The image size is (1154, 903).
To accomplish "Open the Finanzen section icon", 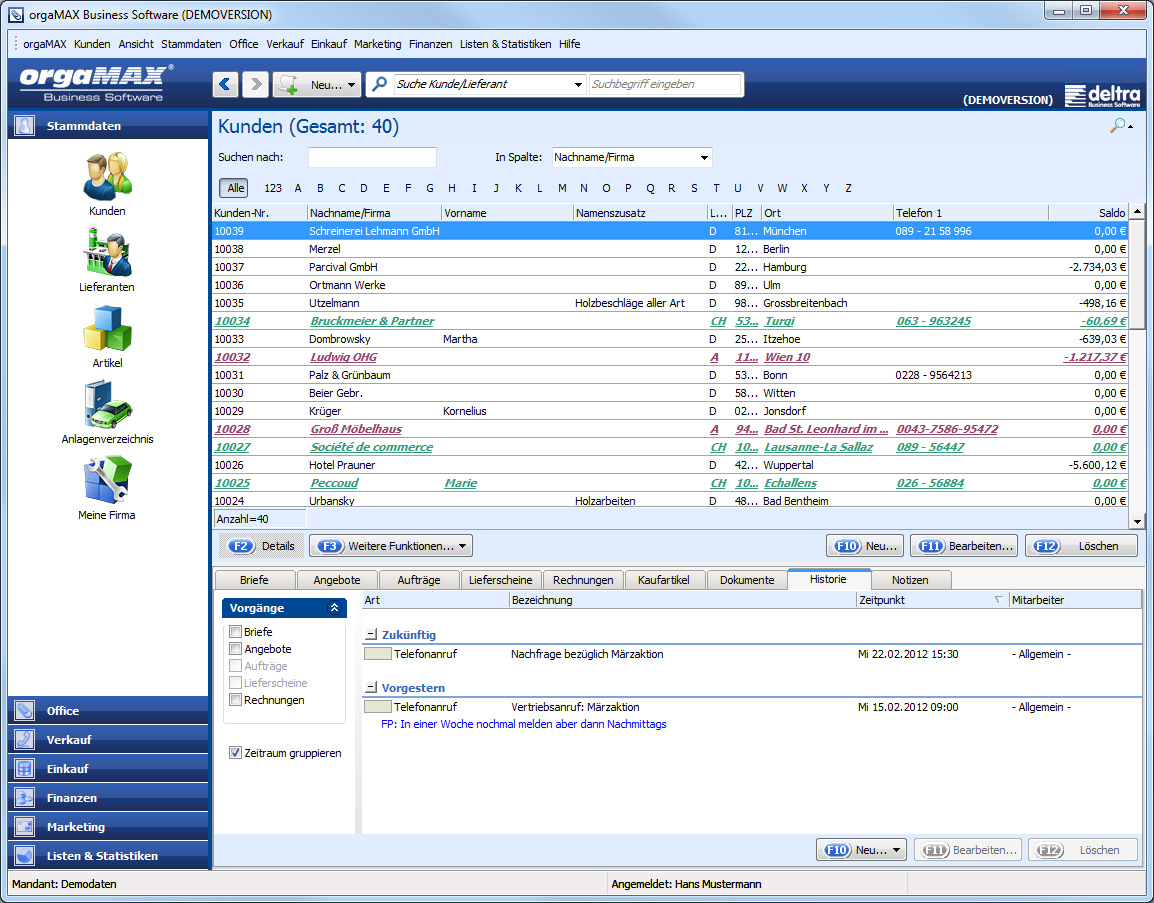I will (x=25, y=798).
